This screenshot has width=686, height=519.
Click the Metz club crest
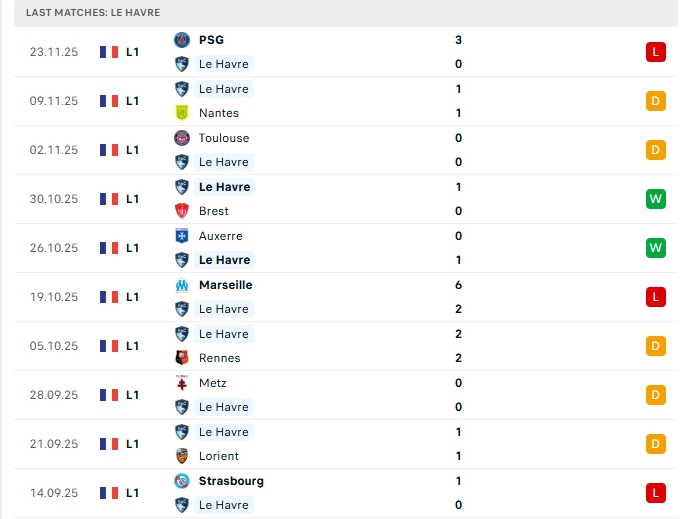pyautogui.click(x=182, y=383)
